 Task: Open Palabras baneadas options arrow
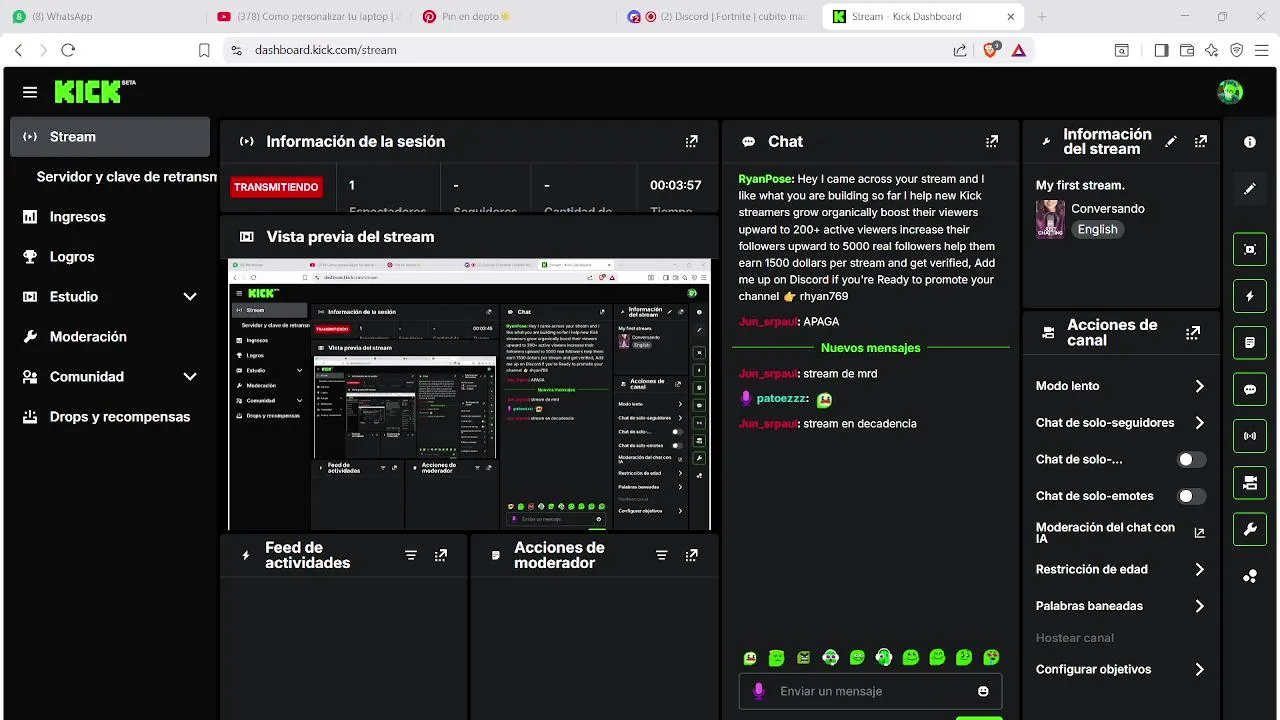pyautogui.click(x=1199, y=606)
